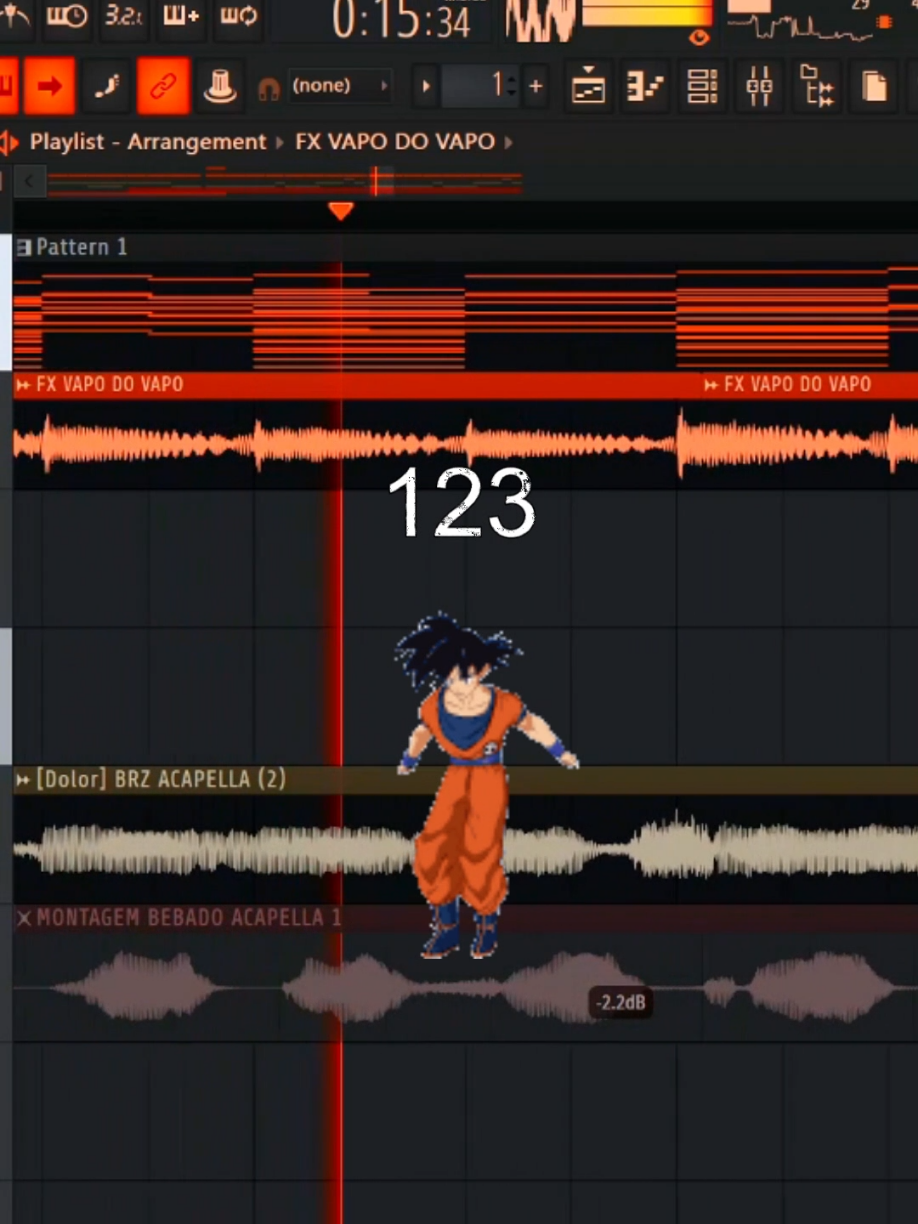918x1224 pixels.
Task: Click the playlist overview scrollbar
Action: pyautogui.click(x=285, y=182)
